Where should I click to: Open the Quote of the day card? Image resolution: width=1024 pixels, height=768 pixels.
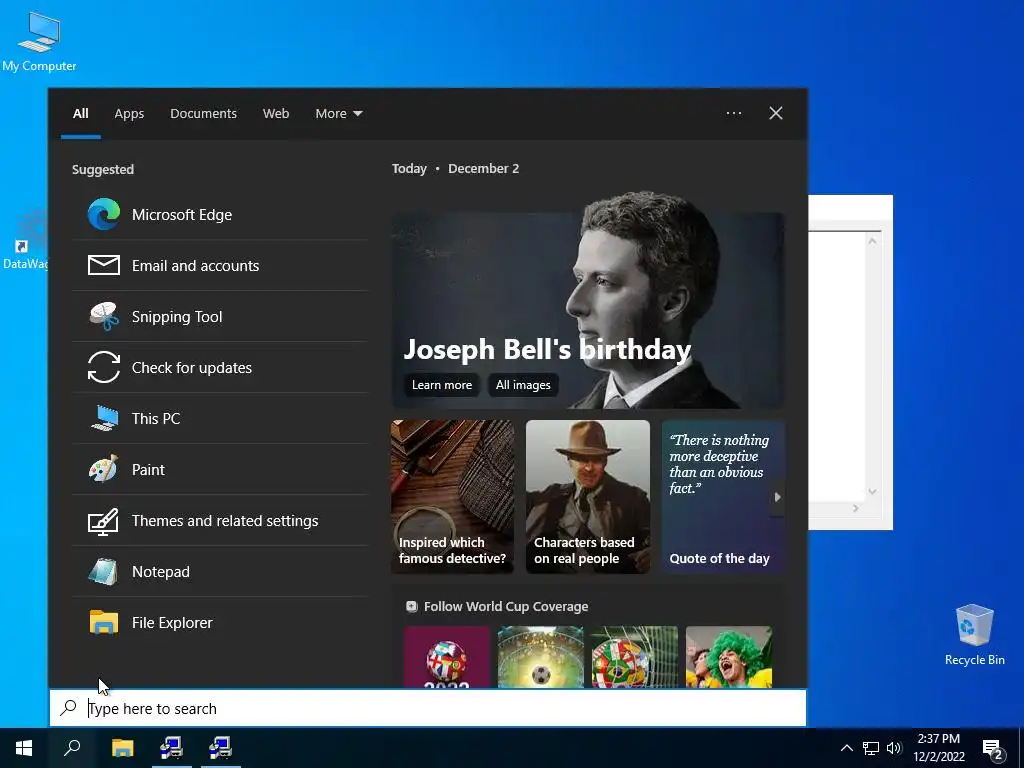(723, 497)
